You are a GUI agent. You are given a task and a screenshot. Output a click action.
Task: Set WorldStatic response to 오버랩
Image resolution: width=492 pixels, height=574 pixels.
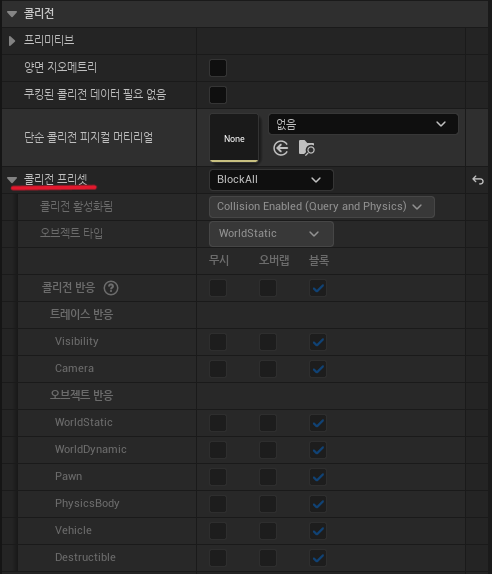point(268,423)
